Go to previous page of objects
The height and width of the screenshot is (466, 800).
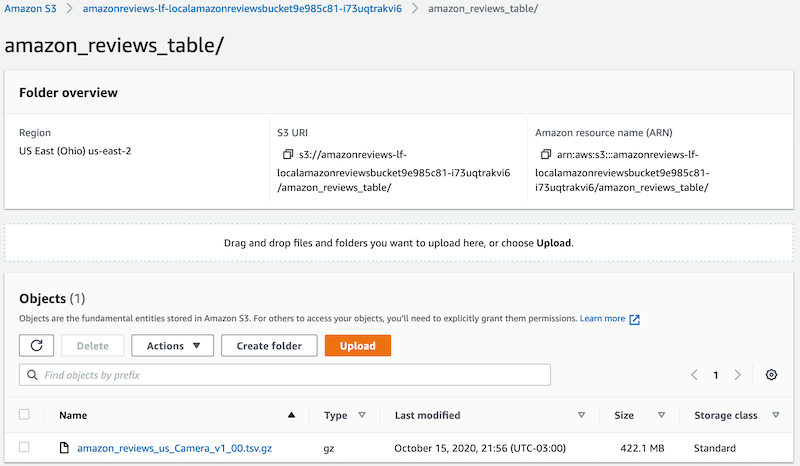[x=694, y=375]
